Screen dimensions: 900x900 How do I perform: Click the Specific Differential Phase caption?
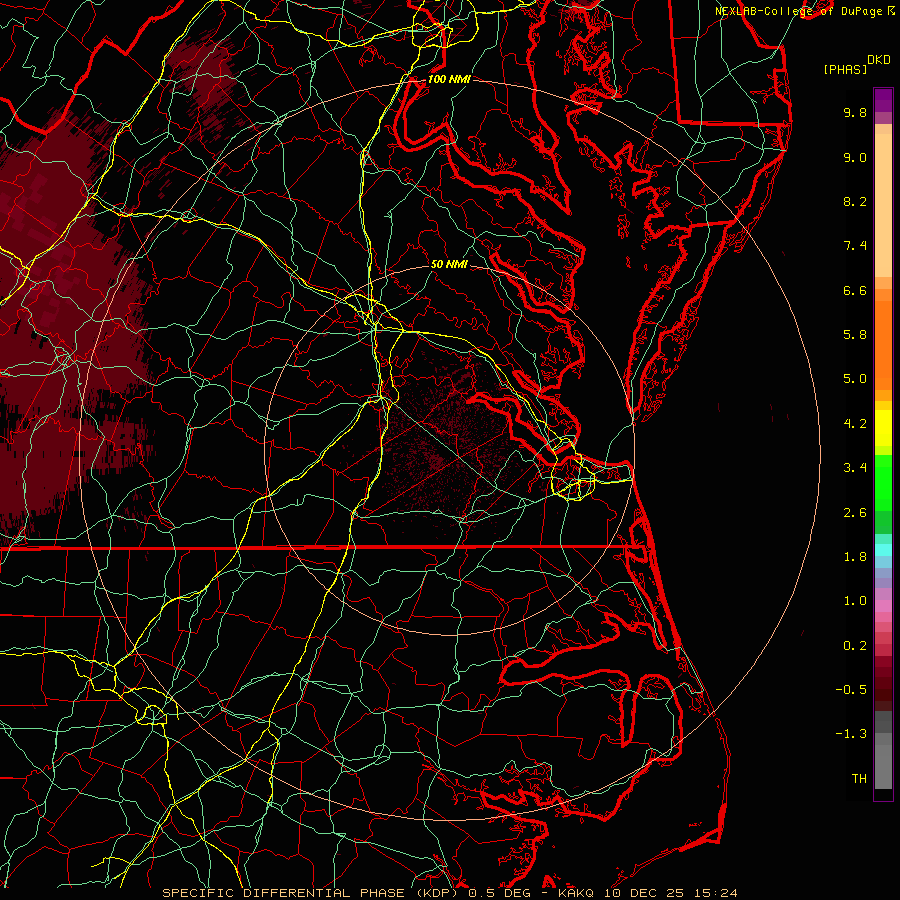(x=449, y=893)
